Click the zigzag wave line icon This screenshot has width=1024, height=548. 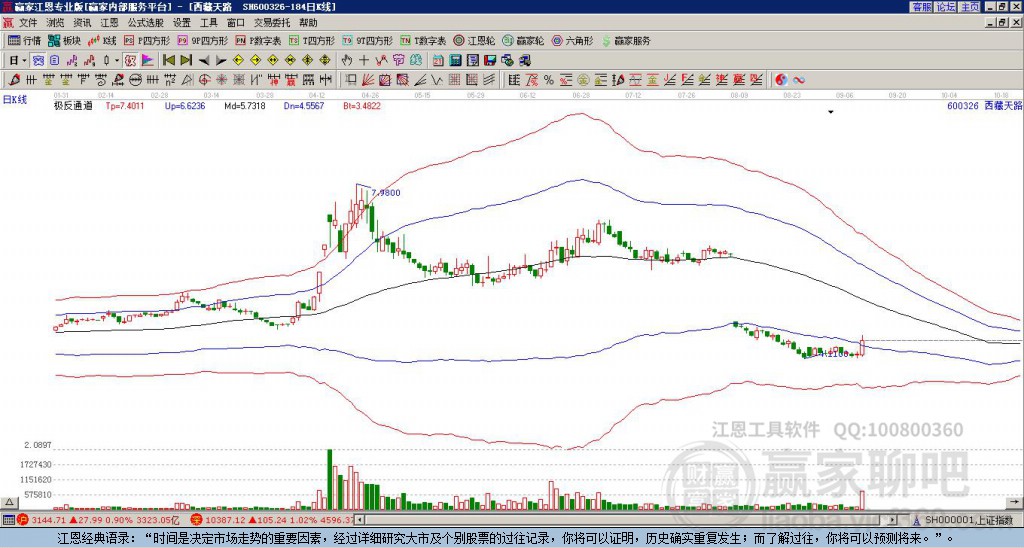(436, 80)
